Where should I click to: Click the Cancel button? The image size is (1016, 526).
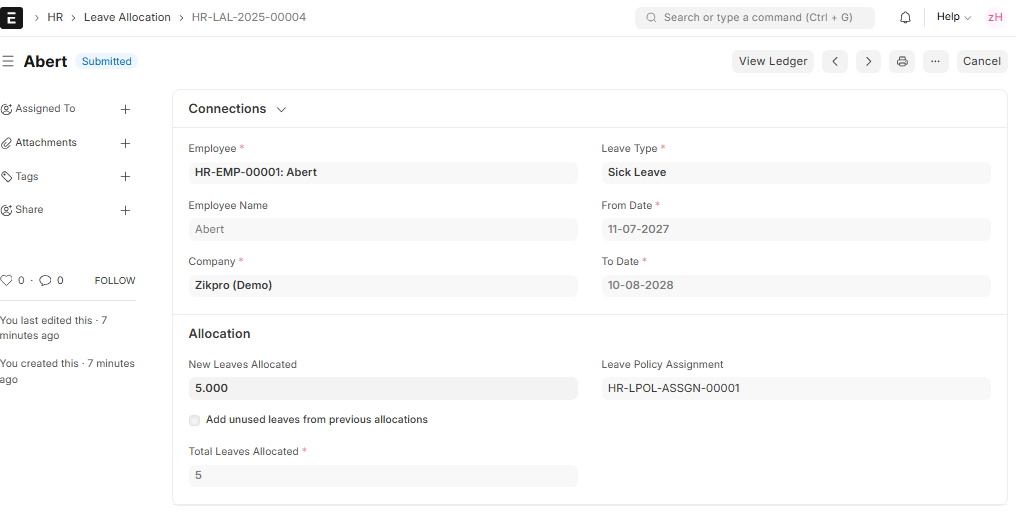(x=982, y=62)
